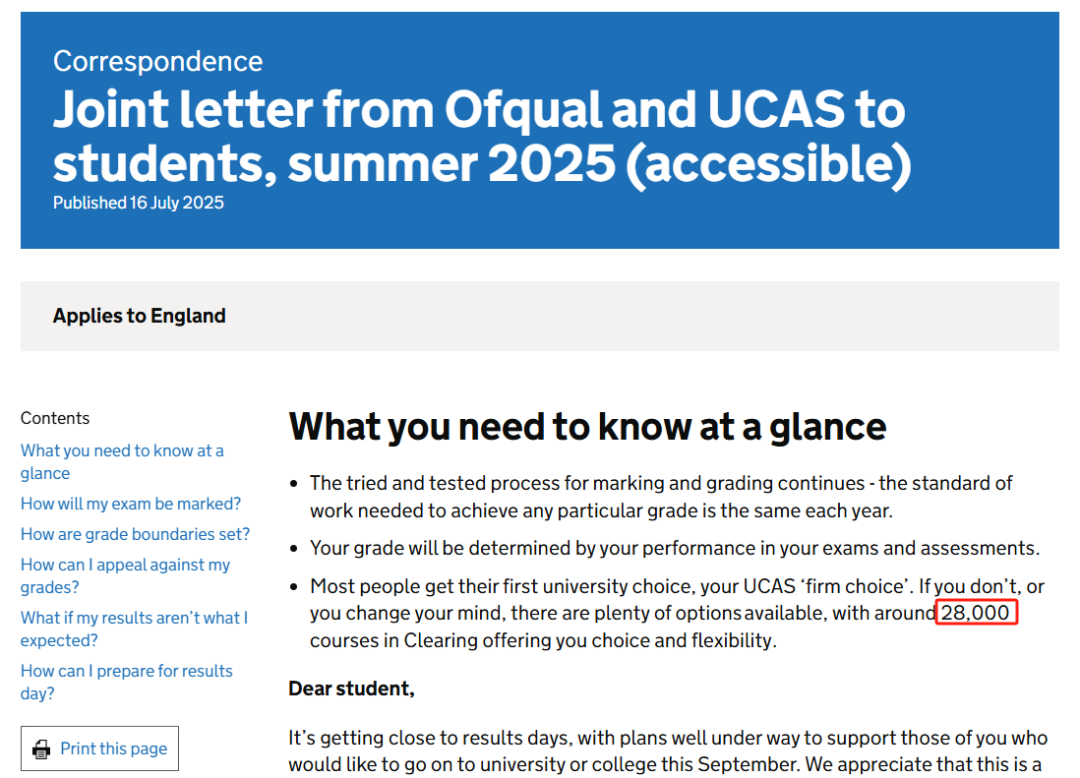The width and height of the screenshot is (1080, 778).
Task: Click the bullet about tried and tested marking process
Action: pos(661,497)
